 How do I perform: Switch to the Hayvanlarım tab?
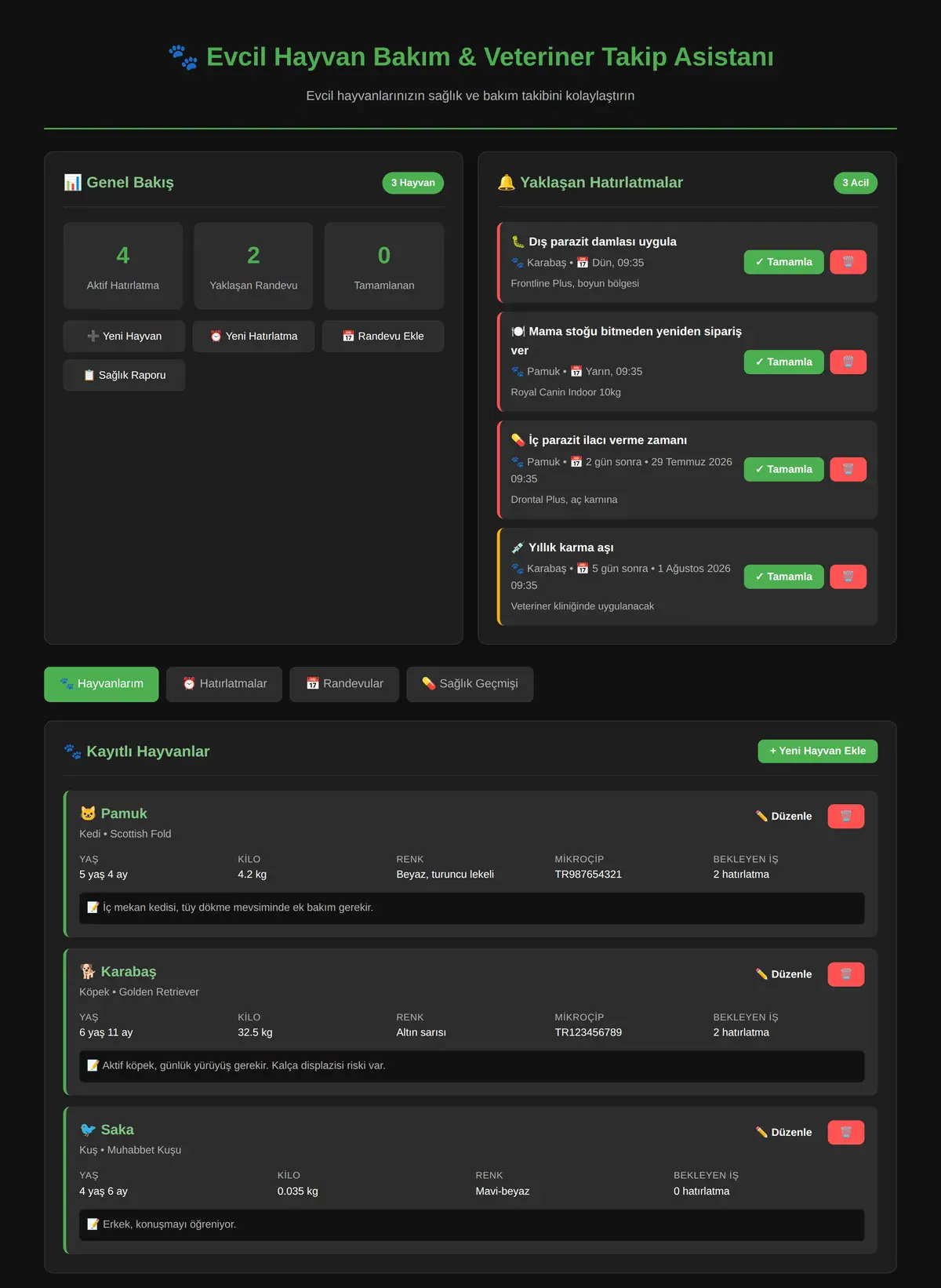coord(101,684)
